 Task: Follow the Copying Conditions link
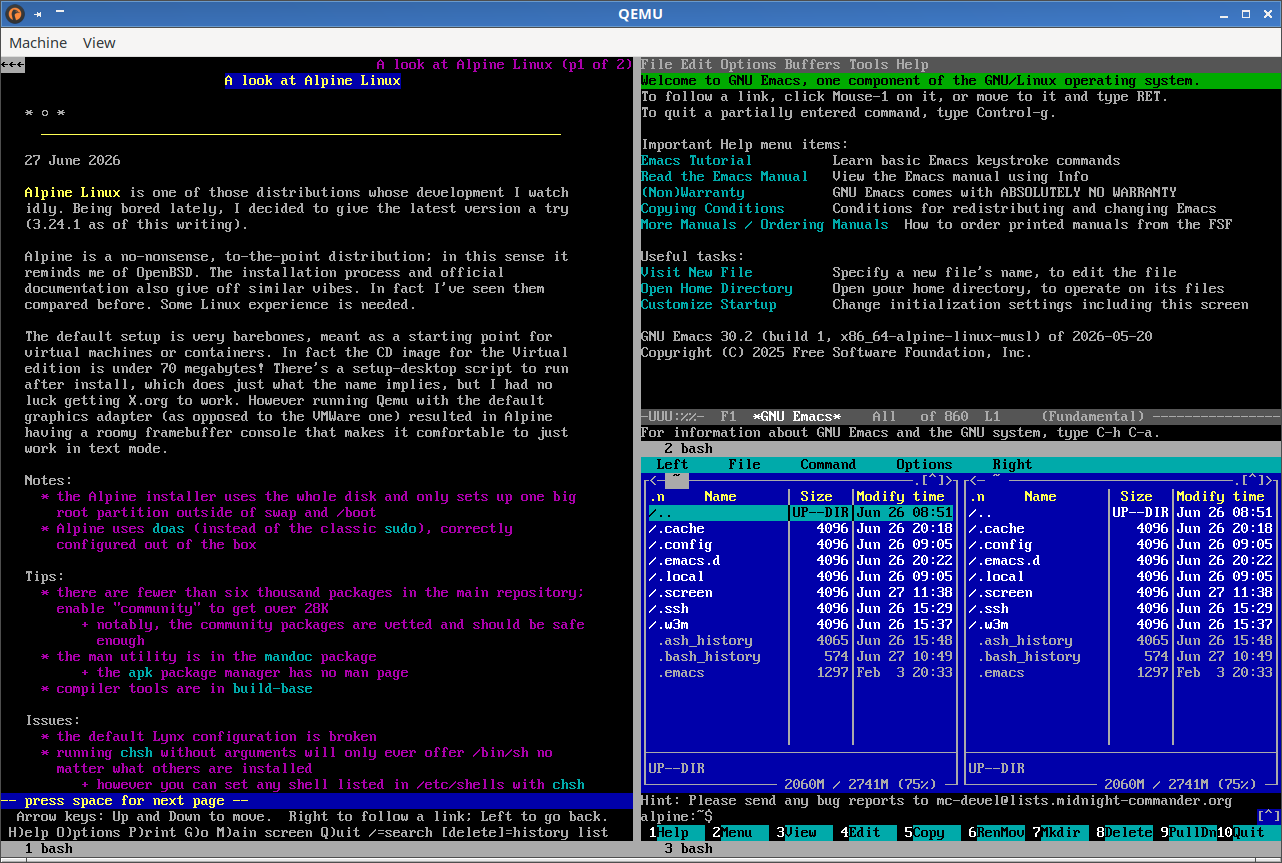coord(713,209)
